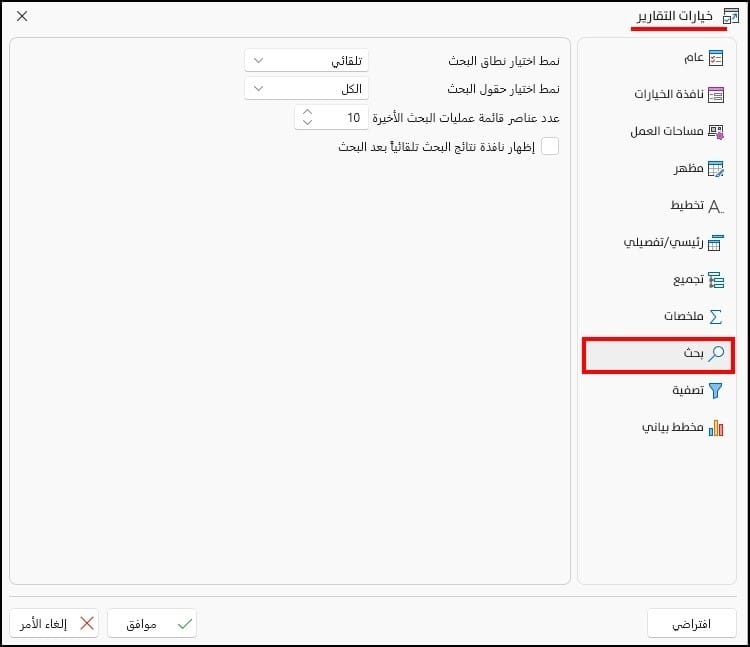Close the report options dialog
750x647 pixels.
coord(22,16)
